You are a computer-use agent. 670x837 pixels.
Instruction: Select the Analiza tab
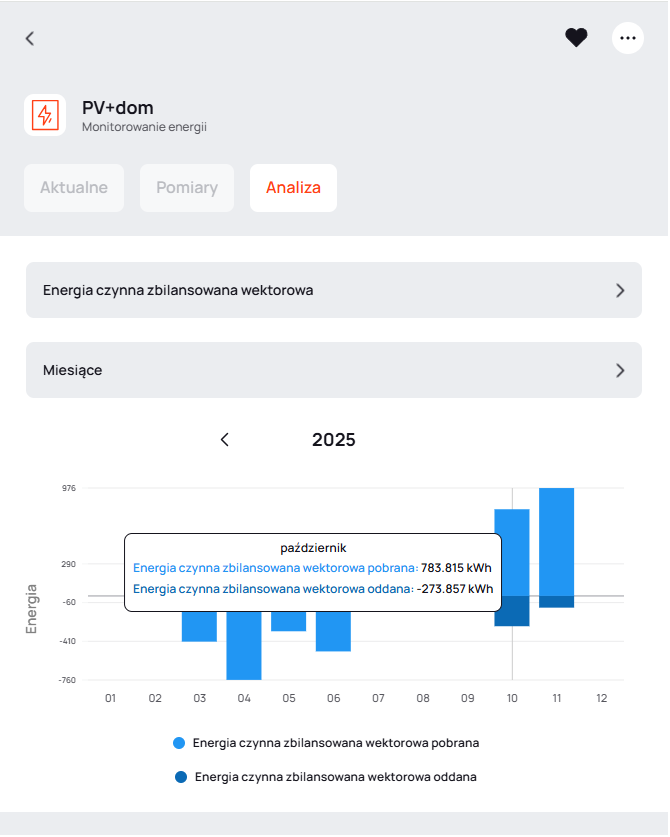(293, 188)
